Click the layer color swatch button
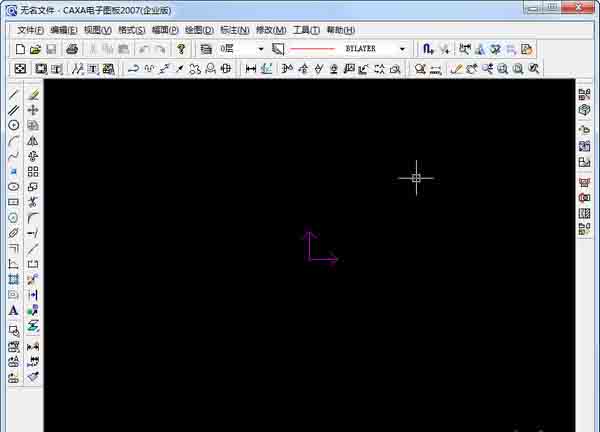 pos(278,48)
